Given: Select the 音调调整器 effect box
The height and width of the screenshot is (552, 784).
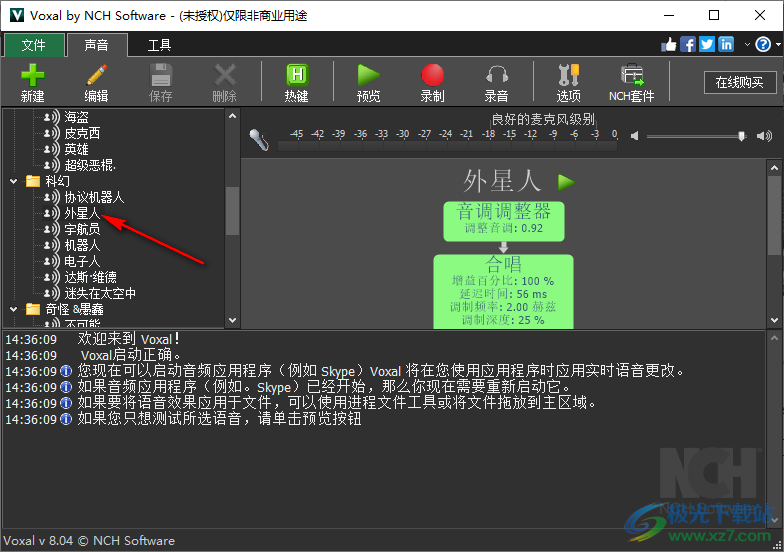Looking at the screenshot, I should click(x=504, y=222).
